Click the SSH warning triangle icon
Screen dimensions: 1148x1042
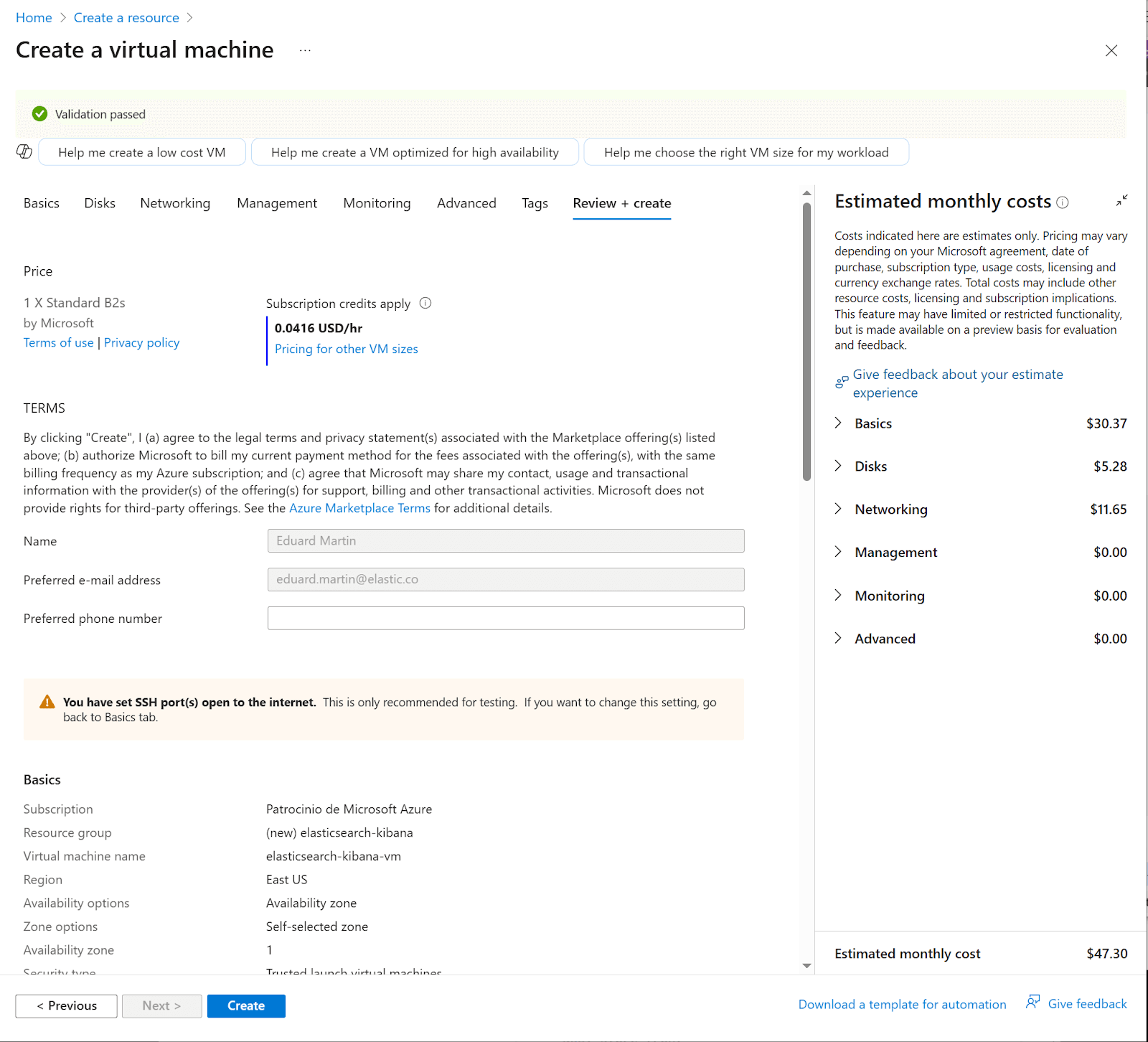tap(47, 702)
